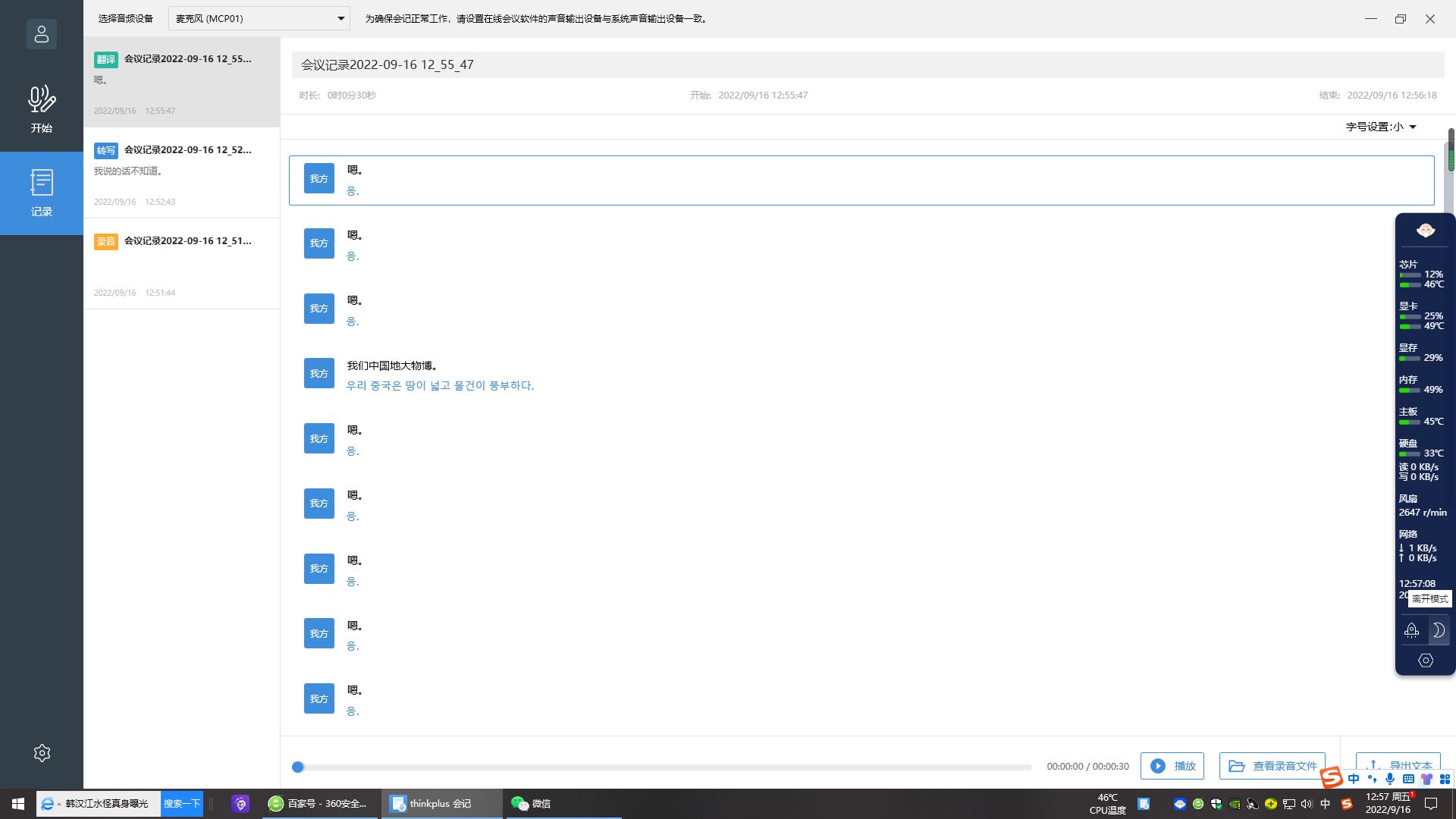Click the 播放 play button

click(1172, 766)
